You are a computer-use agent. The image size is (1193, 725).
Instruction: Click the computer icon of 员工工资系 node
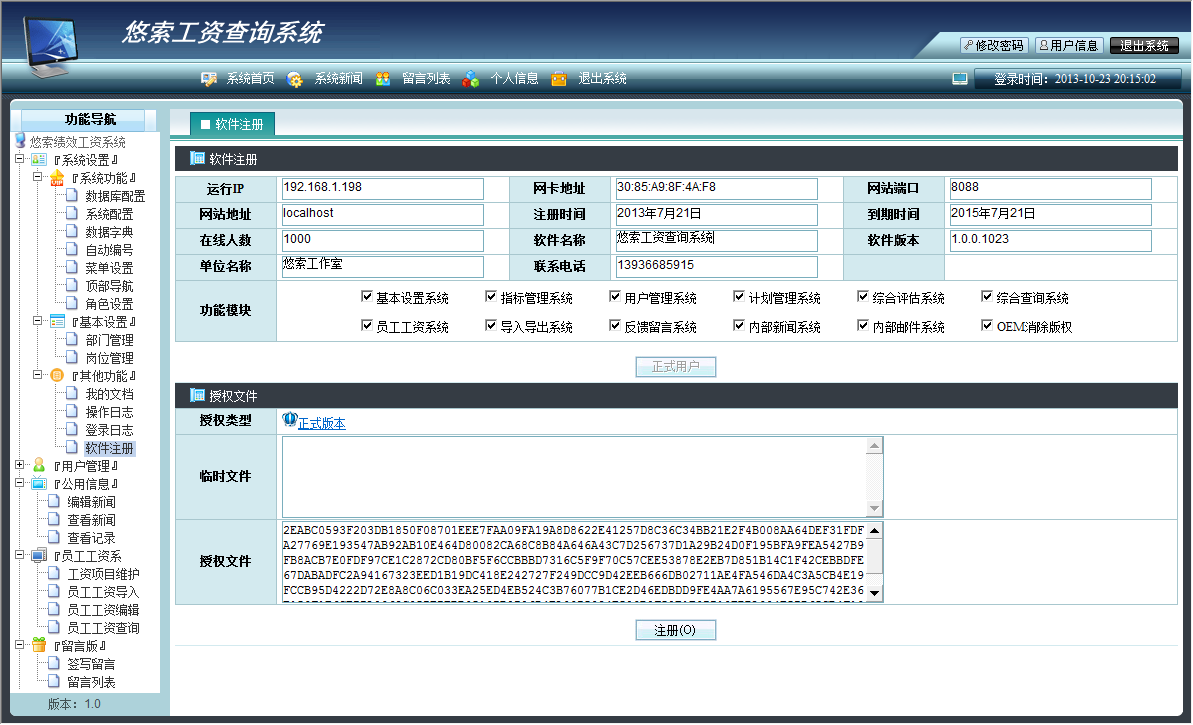[x=40, y=555]
